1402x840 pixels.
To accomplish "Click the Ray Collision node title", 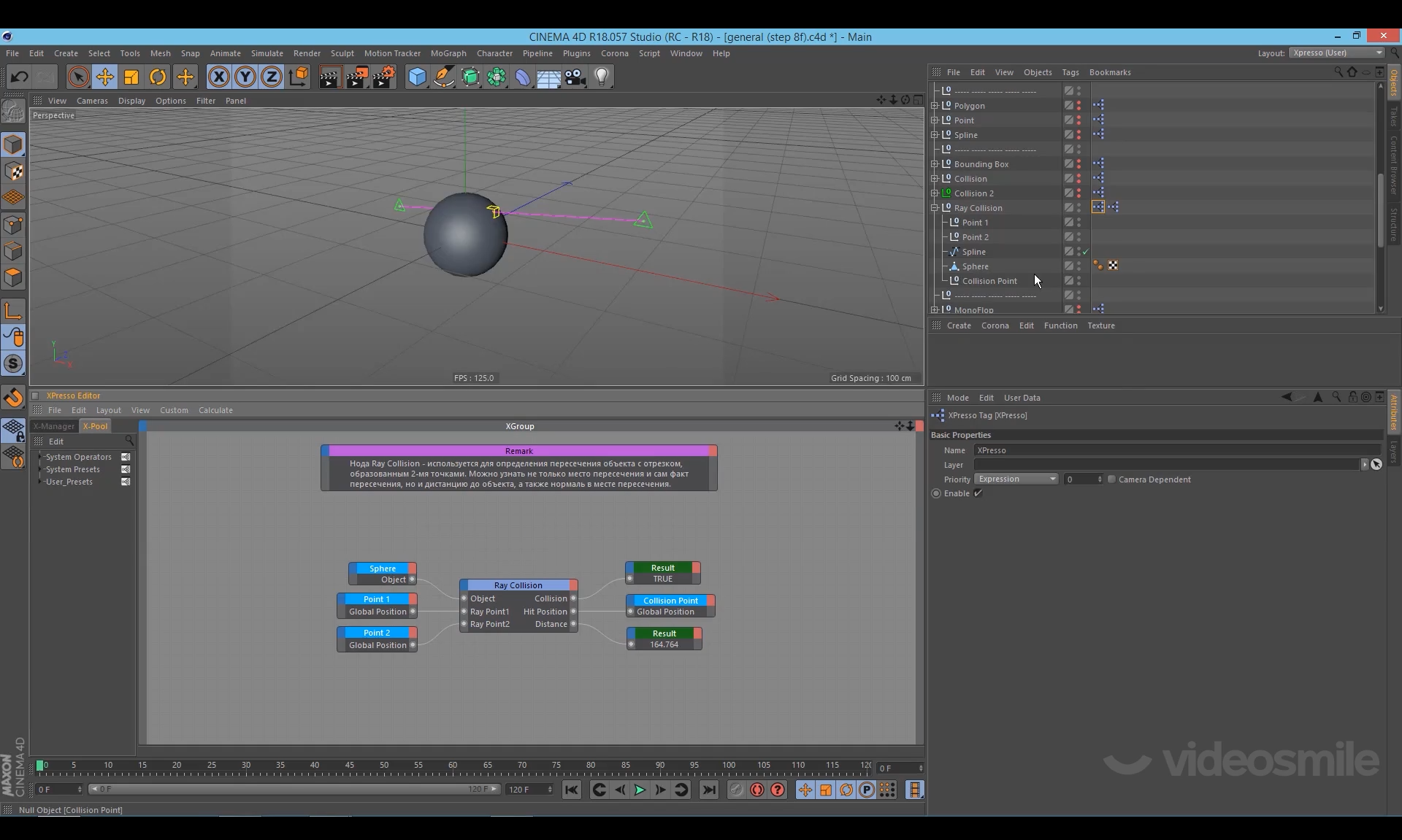I will [518, 585].
